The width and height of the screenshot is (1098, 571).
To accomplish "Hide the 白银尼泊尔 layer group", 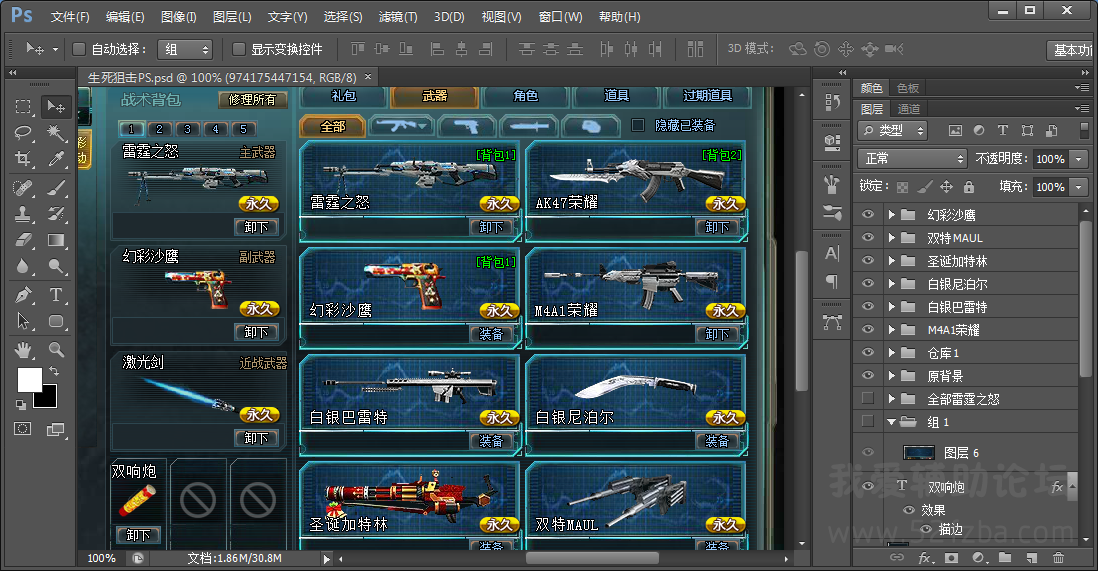I will tap(868, 283).
